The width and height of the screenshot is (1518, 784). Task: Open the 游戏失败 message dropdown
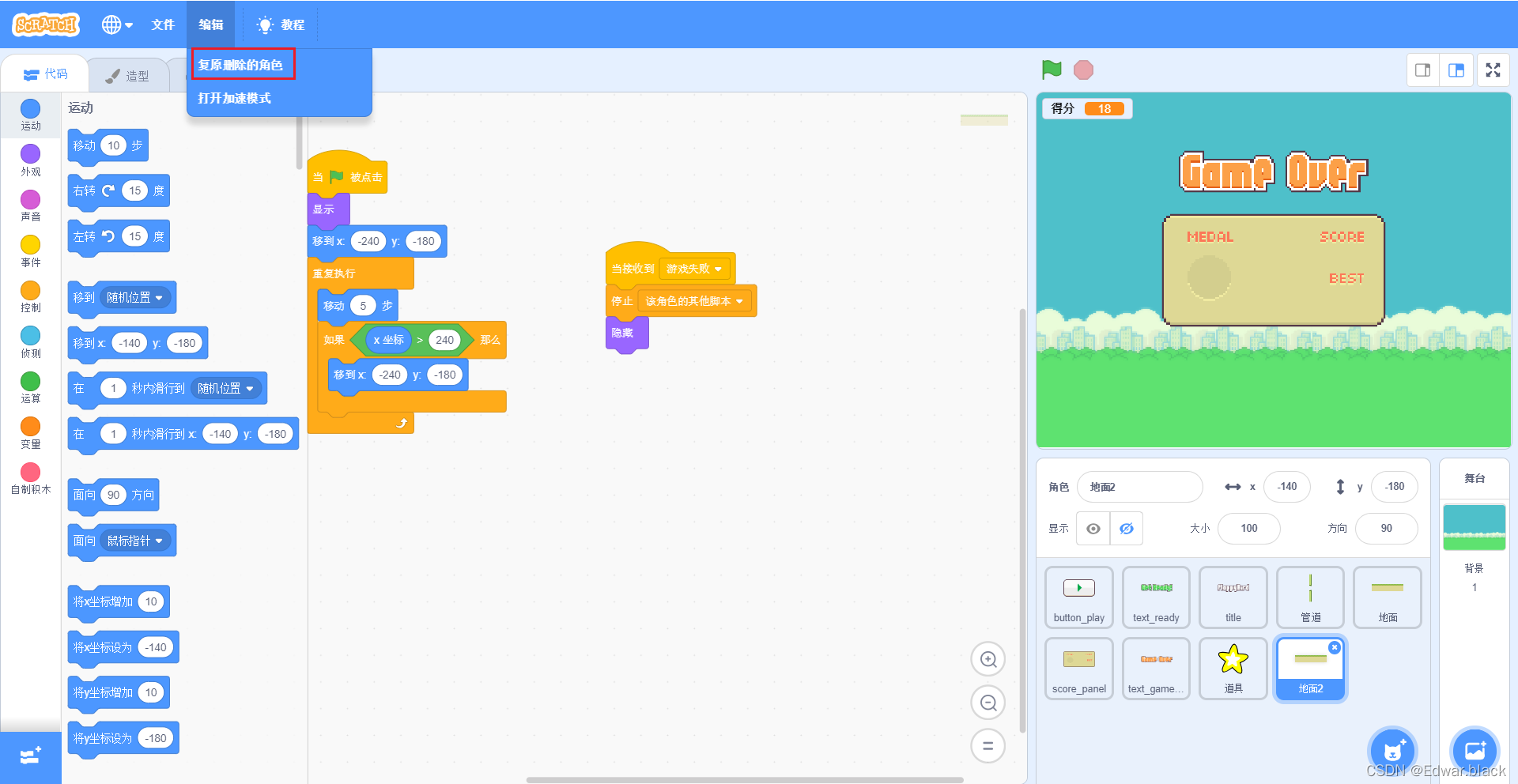[694, 269]
